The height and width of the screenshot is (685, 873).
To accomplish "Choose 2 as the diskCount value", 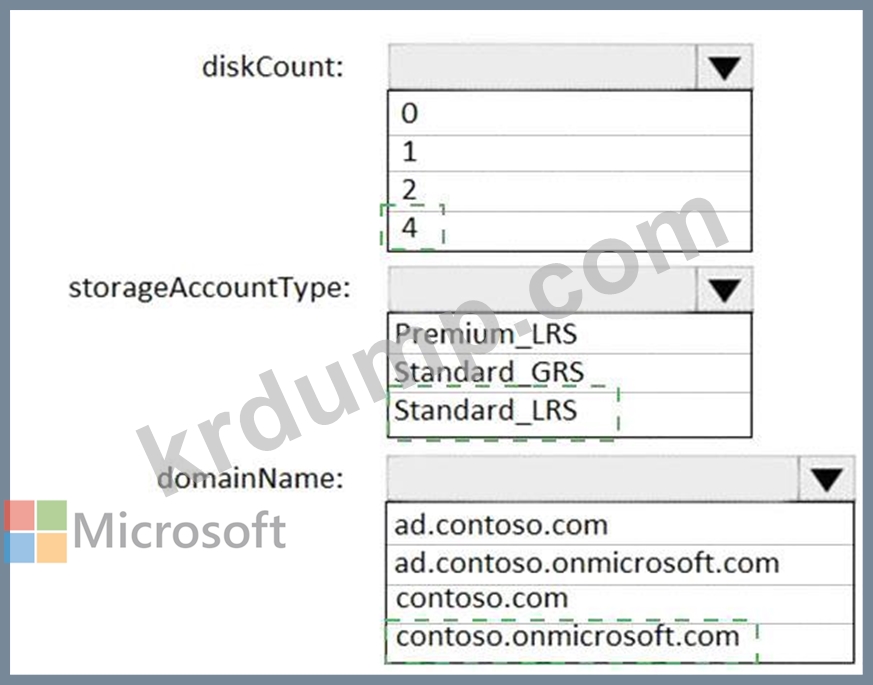I will pos(570,191).
